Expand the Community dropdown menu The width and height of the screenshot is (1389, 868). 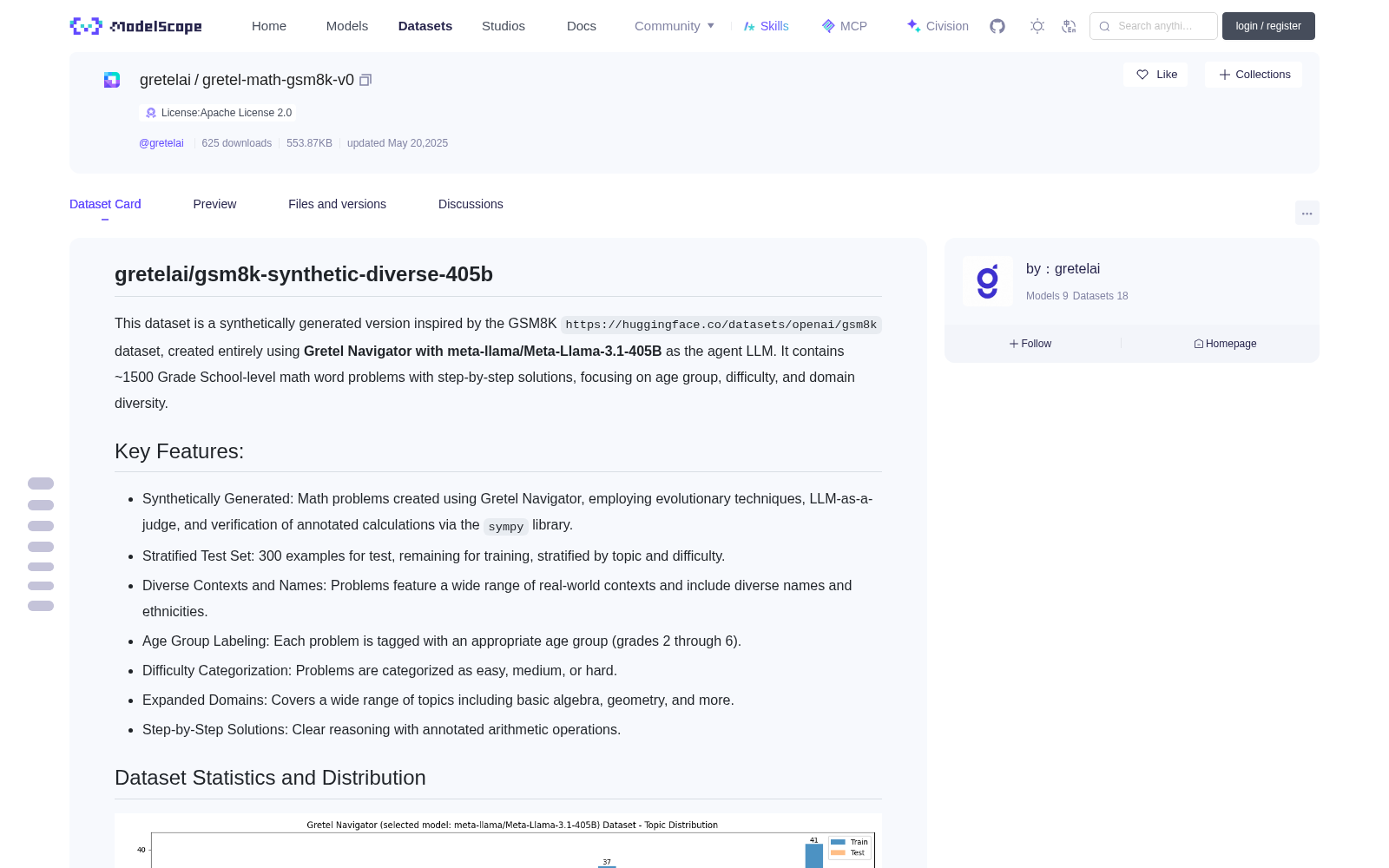(675, 26)
